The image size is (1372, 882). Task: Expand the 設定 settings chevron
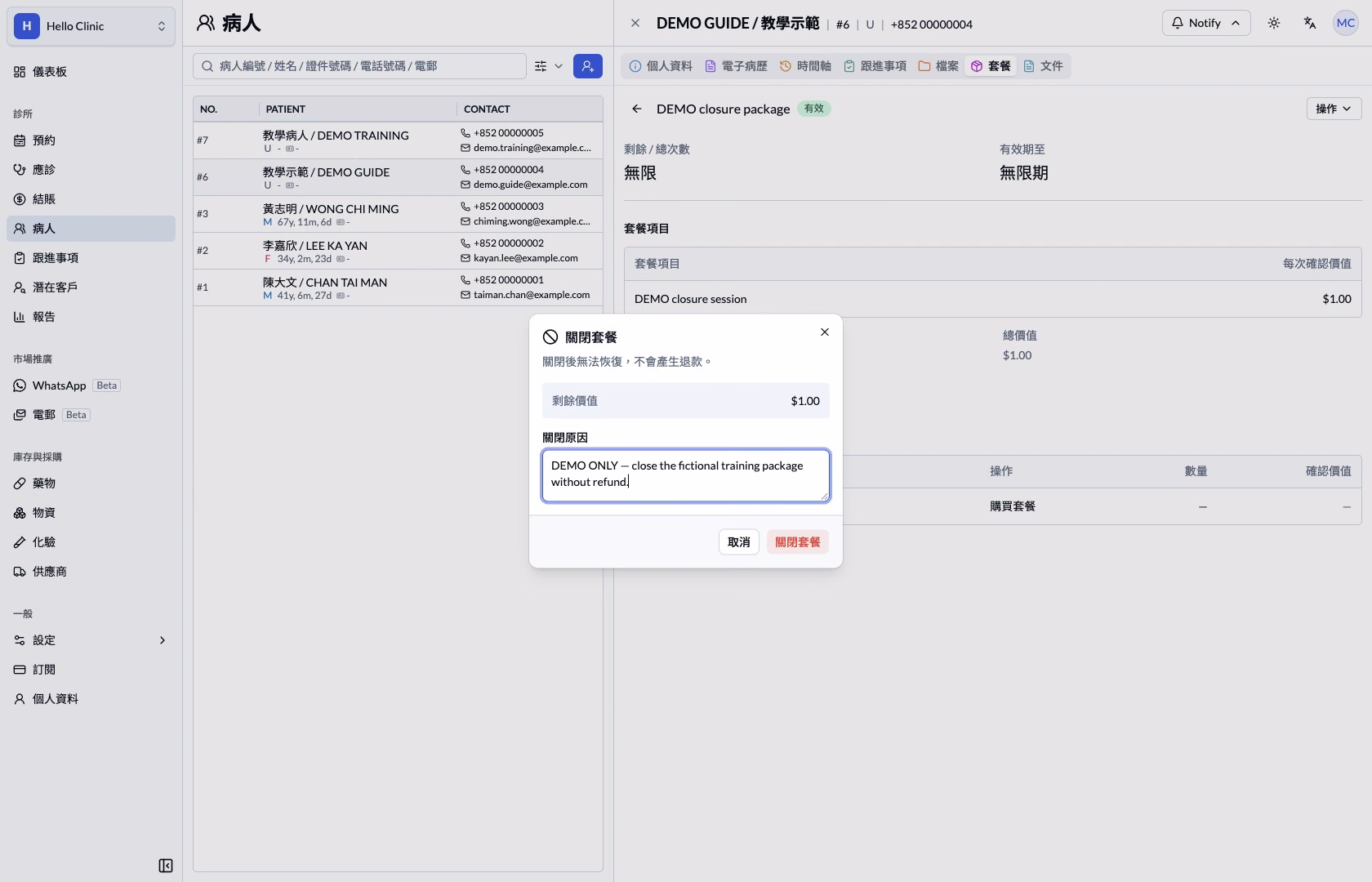click(162, 640)
